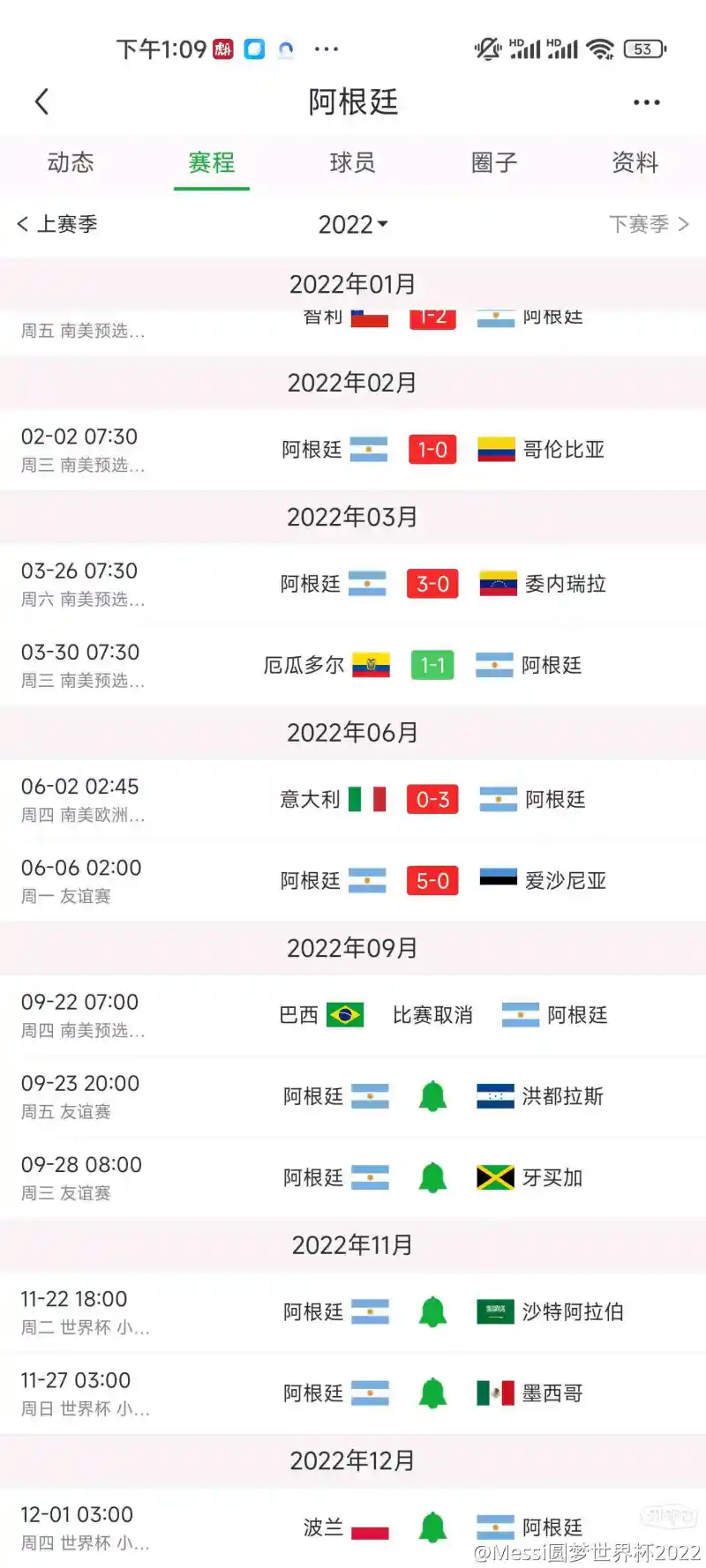The width and height of the screenshot is (706, 1568).
Task: Tap the Brazil flag icon
Action: pos(345,1015)
